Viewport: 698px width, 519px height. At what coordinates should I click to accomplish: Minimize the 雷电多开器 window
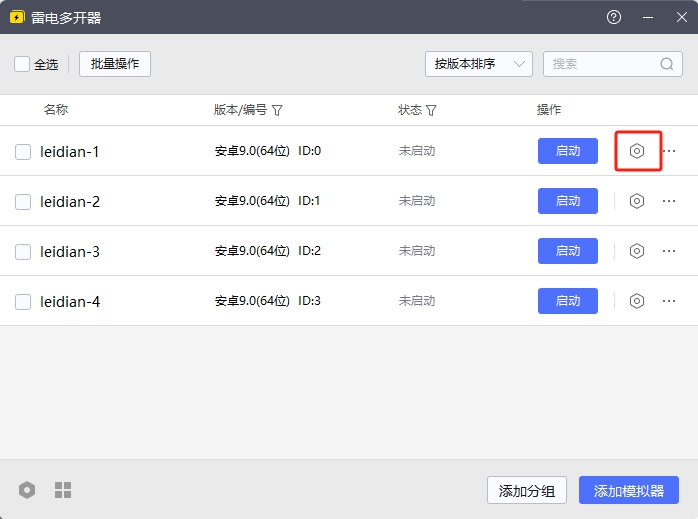coord(648,17)
